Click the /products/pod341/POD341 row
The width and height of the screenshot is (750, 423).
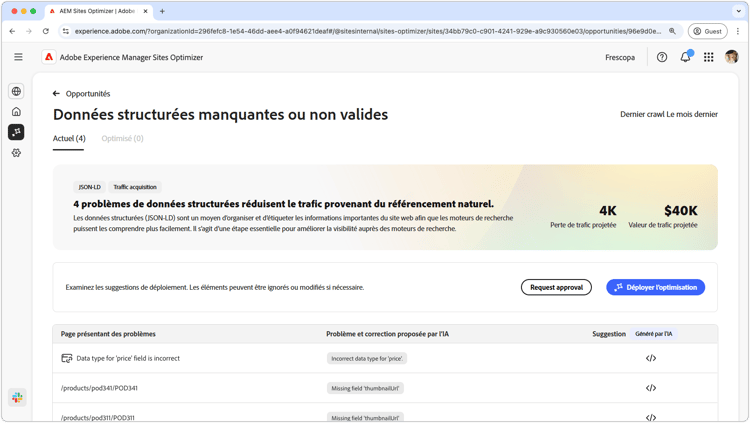click(x=385, y=388)
